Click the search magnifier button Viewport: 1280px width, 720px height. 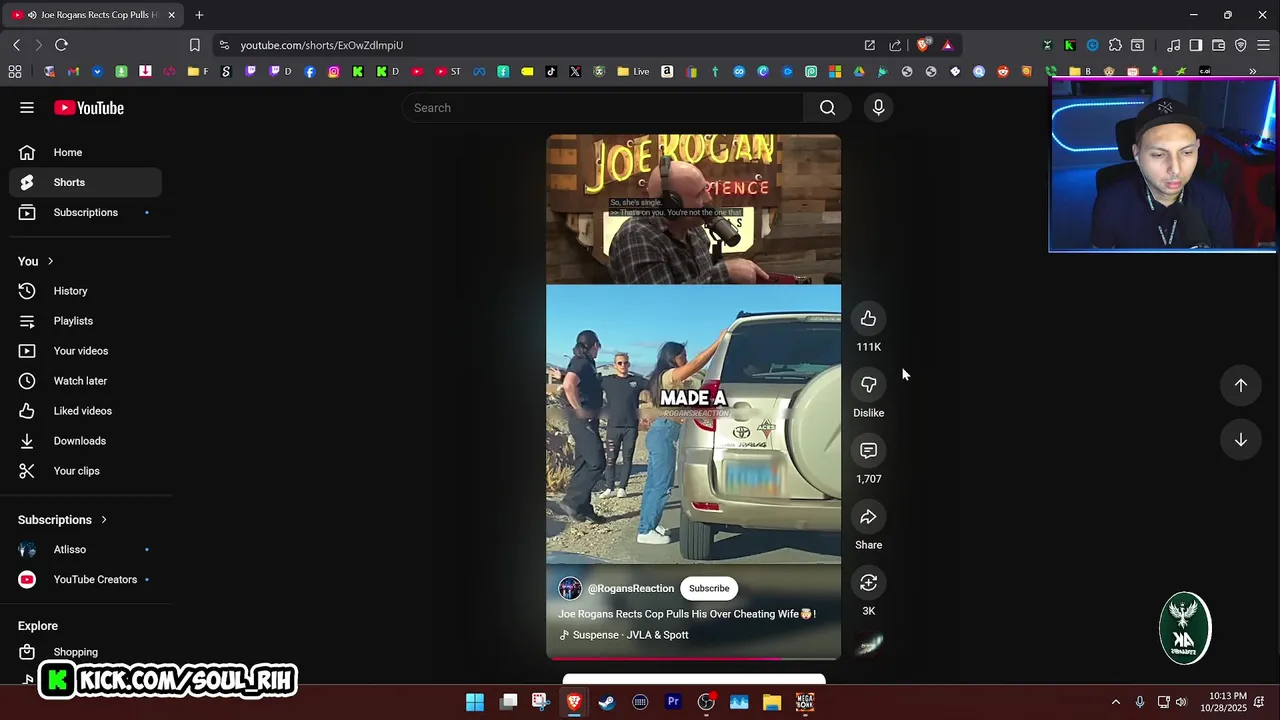click(827, 108)
